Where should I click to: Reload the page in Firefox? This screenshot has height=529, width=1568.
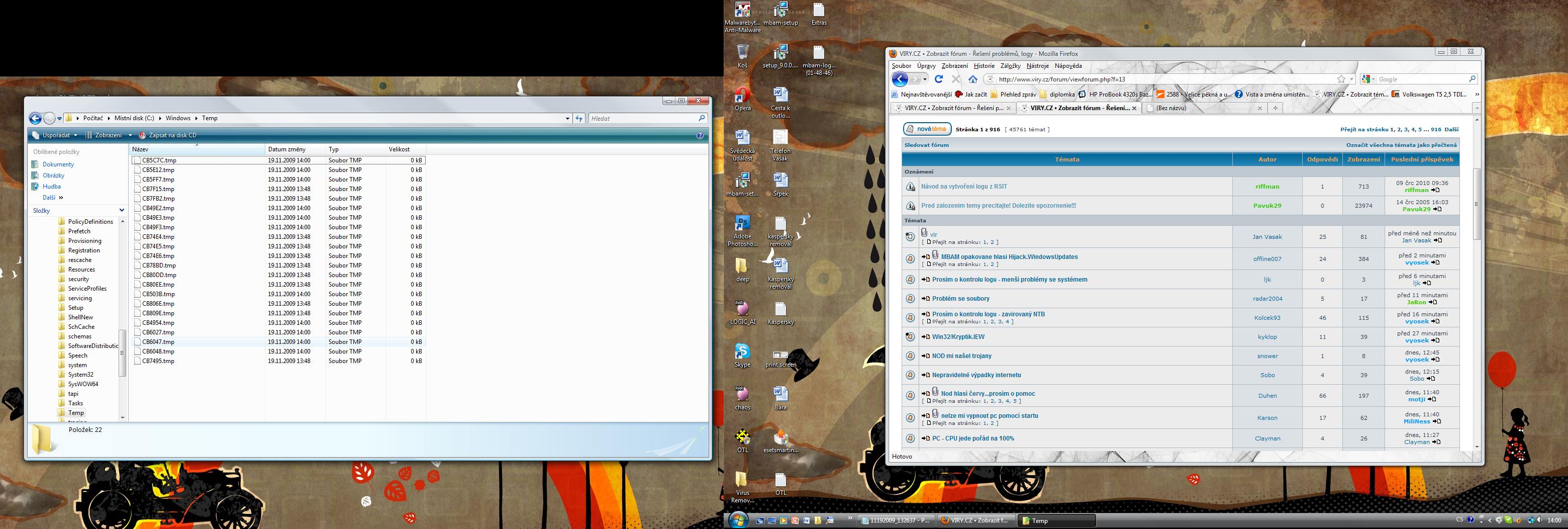pyautogui.click(x=939, y=79)
